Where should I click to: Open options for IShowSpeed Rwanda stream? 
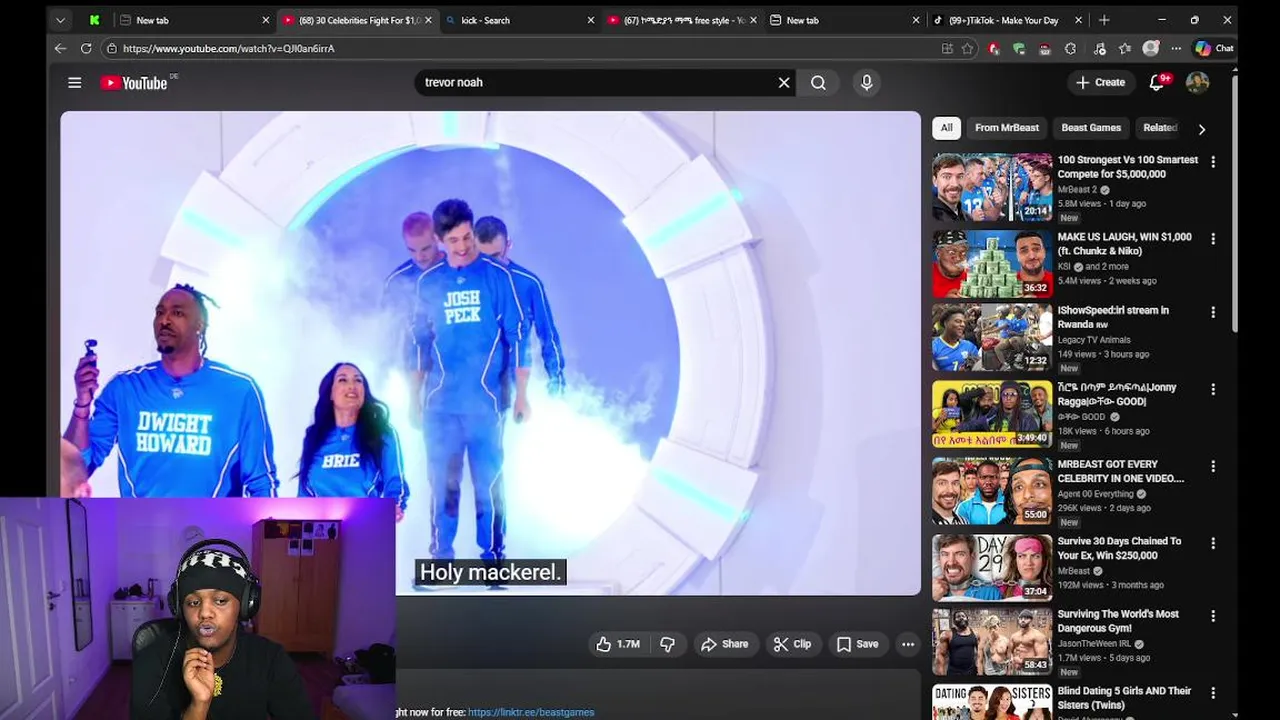(1213, 312)
